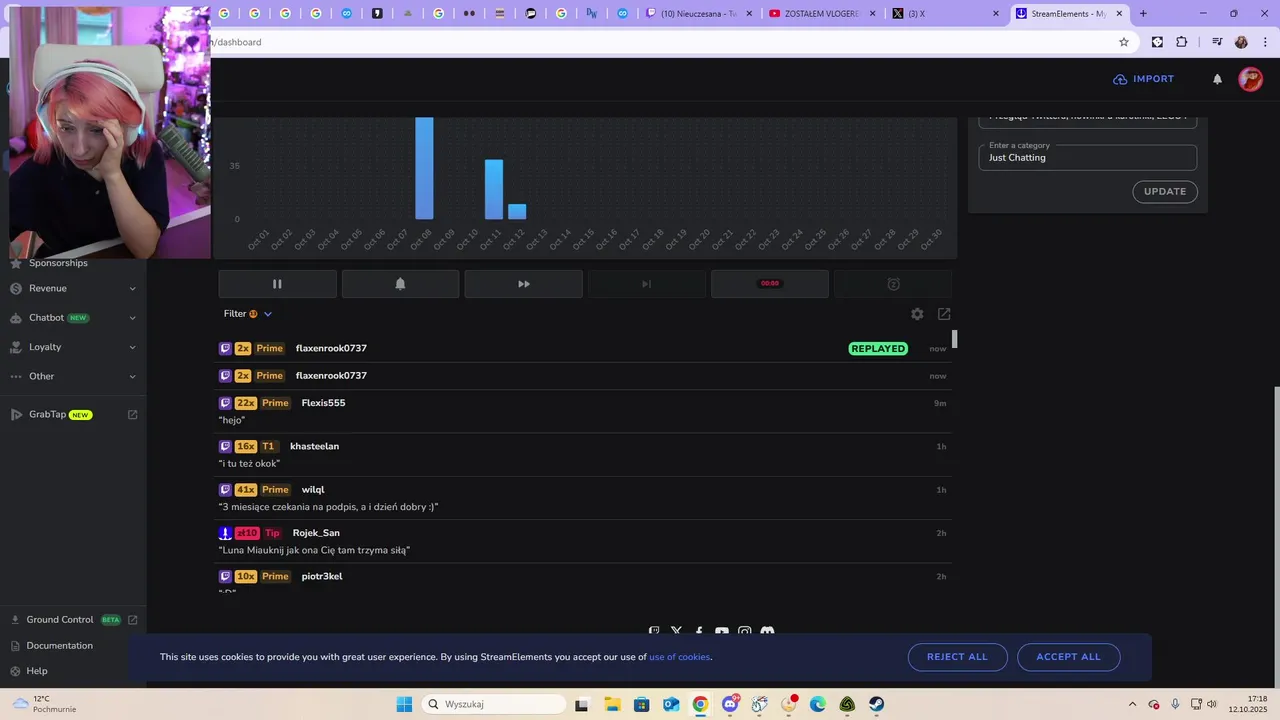1280x720 pixels.
Task: Open Help from the sidebar
Action: (x=36, y=671)
